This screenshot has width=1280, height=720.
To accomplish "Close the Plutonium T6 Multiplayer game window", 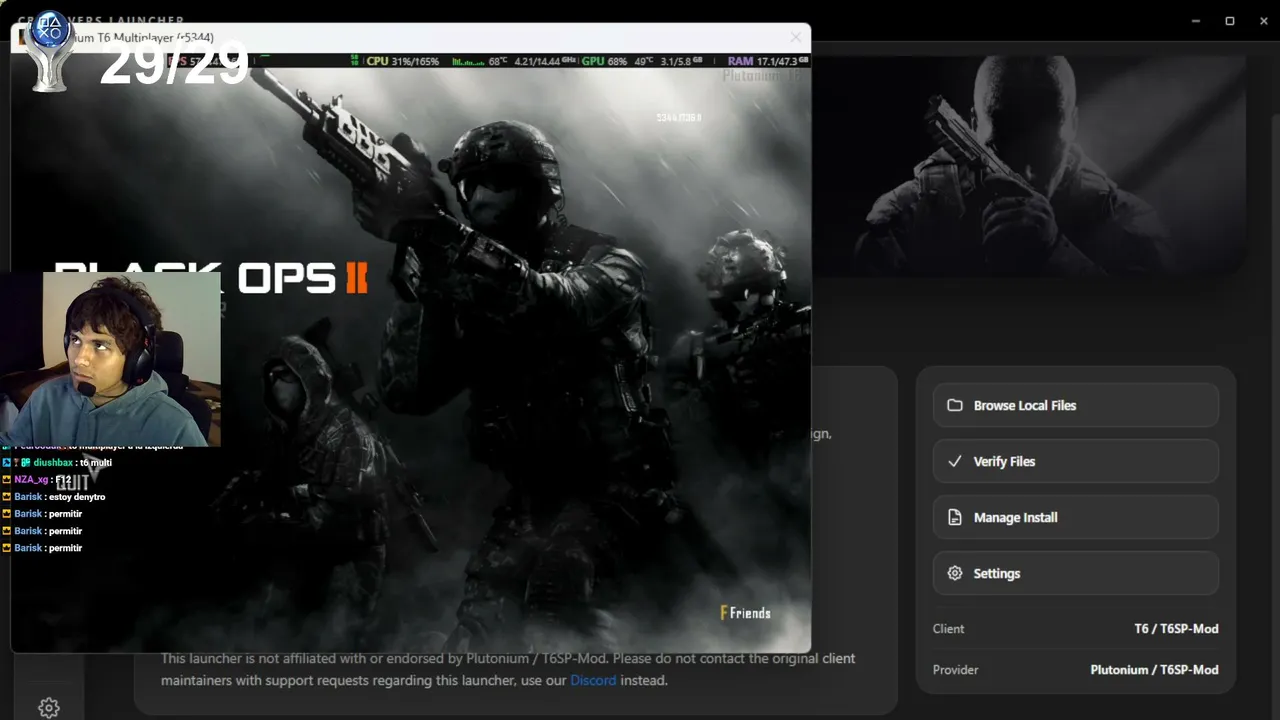I will click(x=795, y=38).
